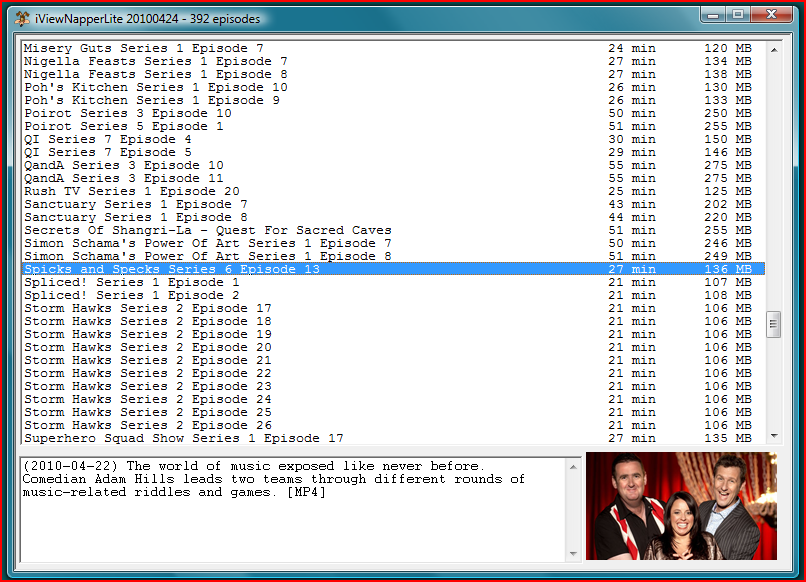806x582 pixels.
Task: Select Spliced! Series 1 Episode 2
Action: [x=394, y=296]
